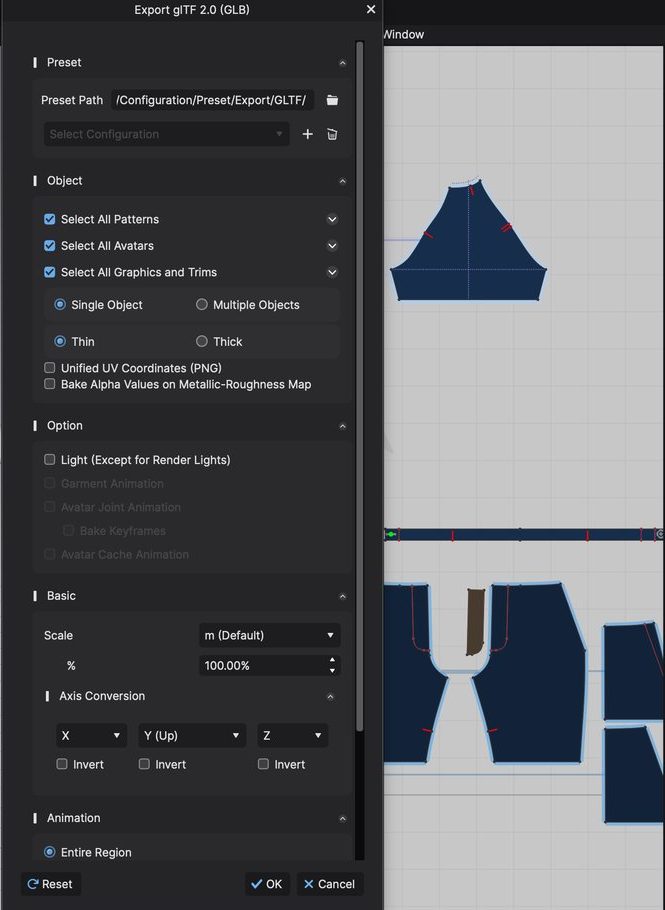Open the Window menu
Image resolution: width=665 pixels, height=910 pixels.
click(x=403, y=34)
